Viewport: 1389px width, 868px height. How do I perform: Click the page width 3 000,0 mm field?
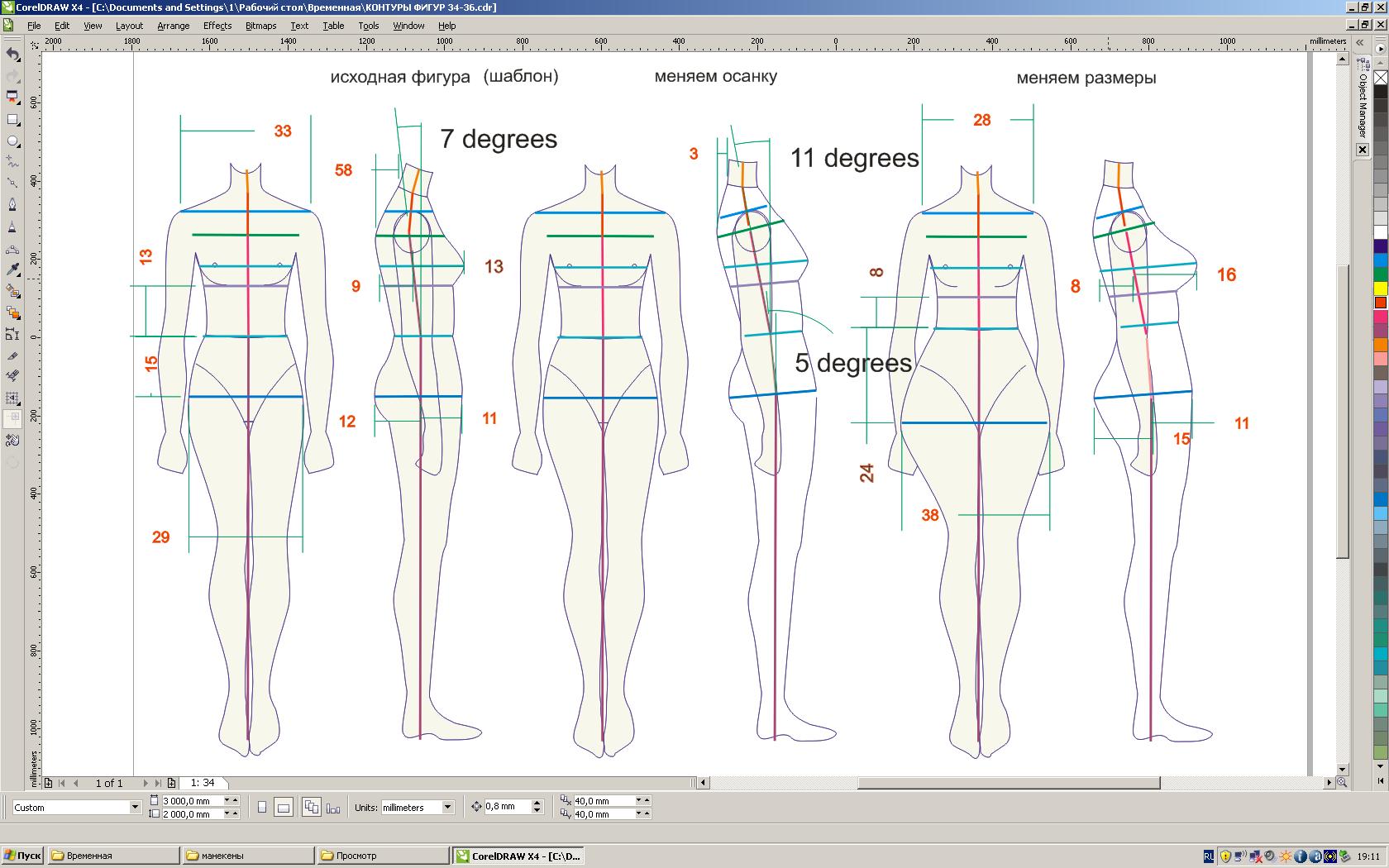click(x=190, y=801)
